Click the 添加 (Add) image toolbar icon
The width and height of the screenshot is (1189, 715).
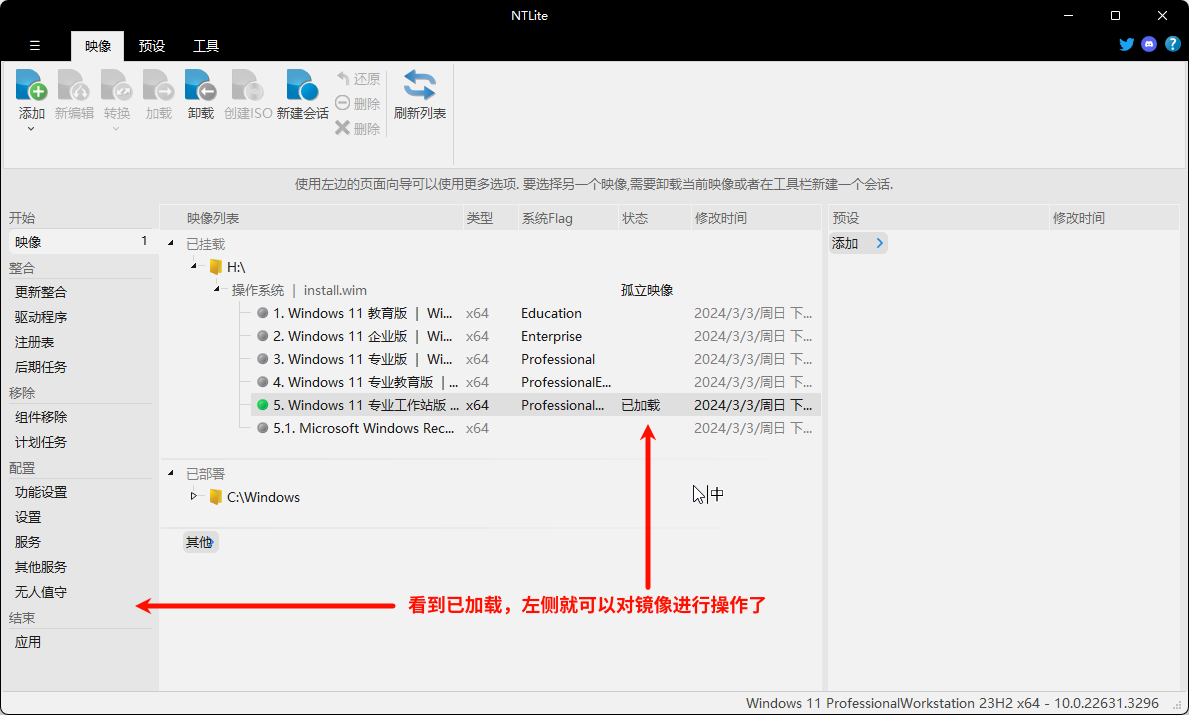click(32, 85)
